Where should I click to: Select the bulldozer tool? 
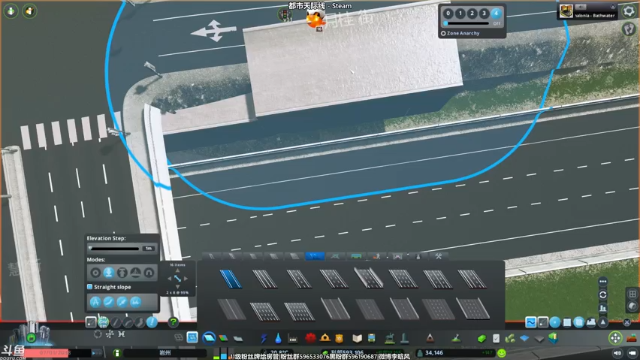point(632,338)
